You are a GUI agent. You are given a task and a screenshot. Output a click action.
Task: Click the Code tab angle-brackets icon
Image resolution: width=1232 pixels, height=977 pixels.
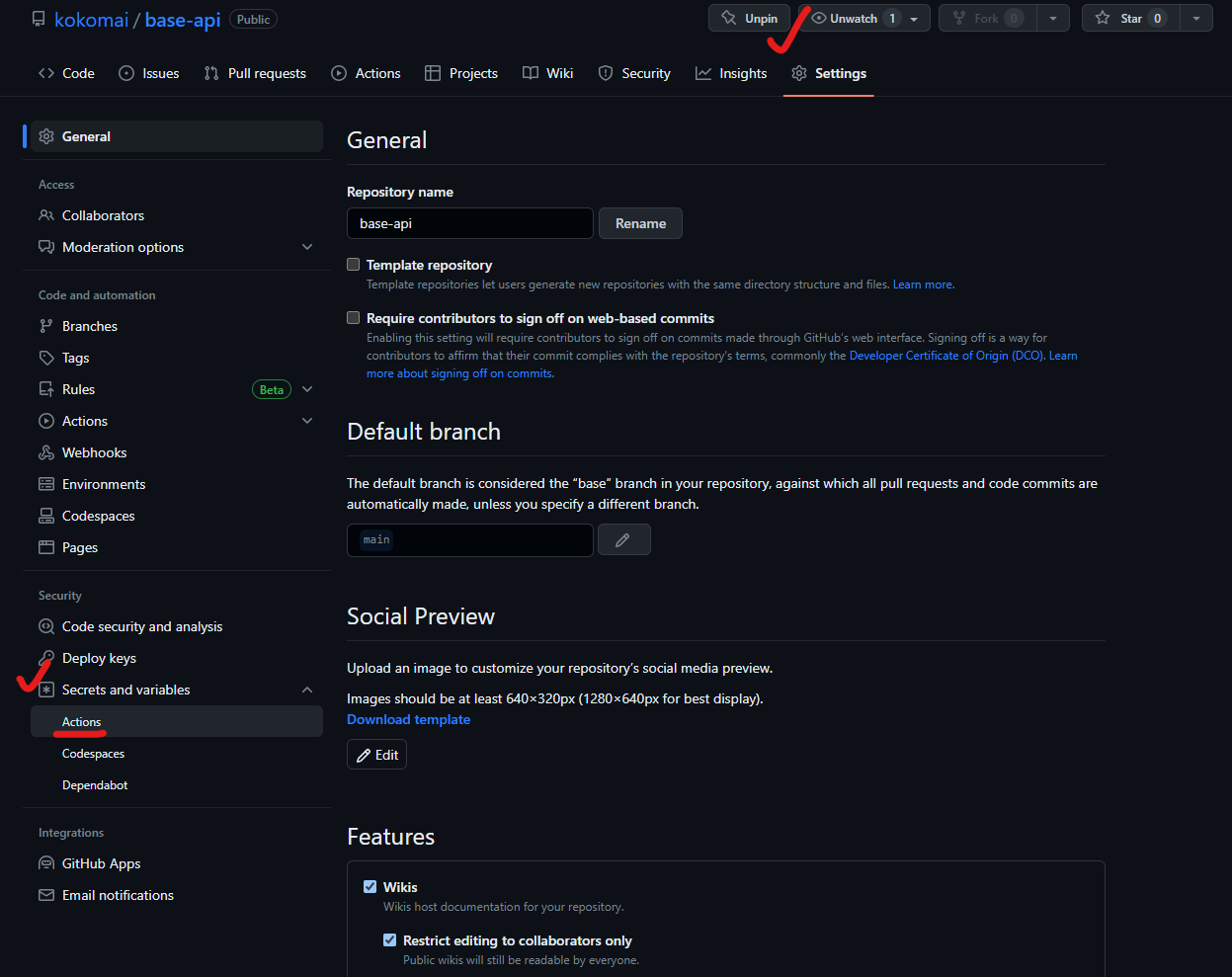point(46,73)
